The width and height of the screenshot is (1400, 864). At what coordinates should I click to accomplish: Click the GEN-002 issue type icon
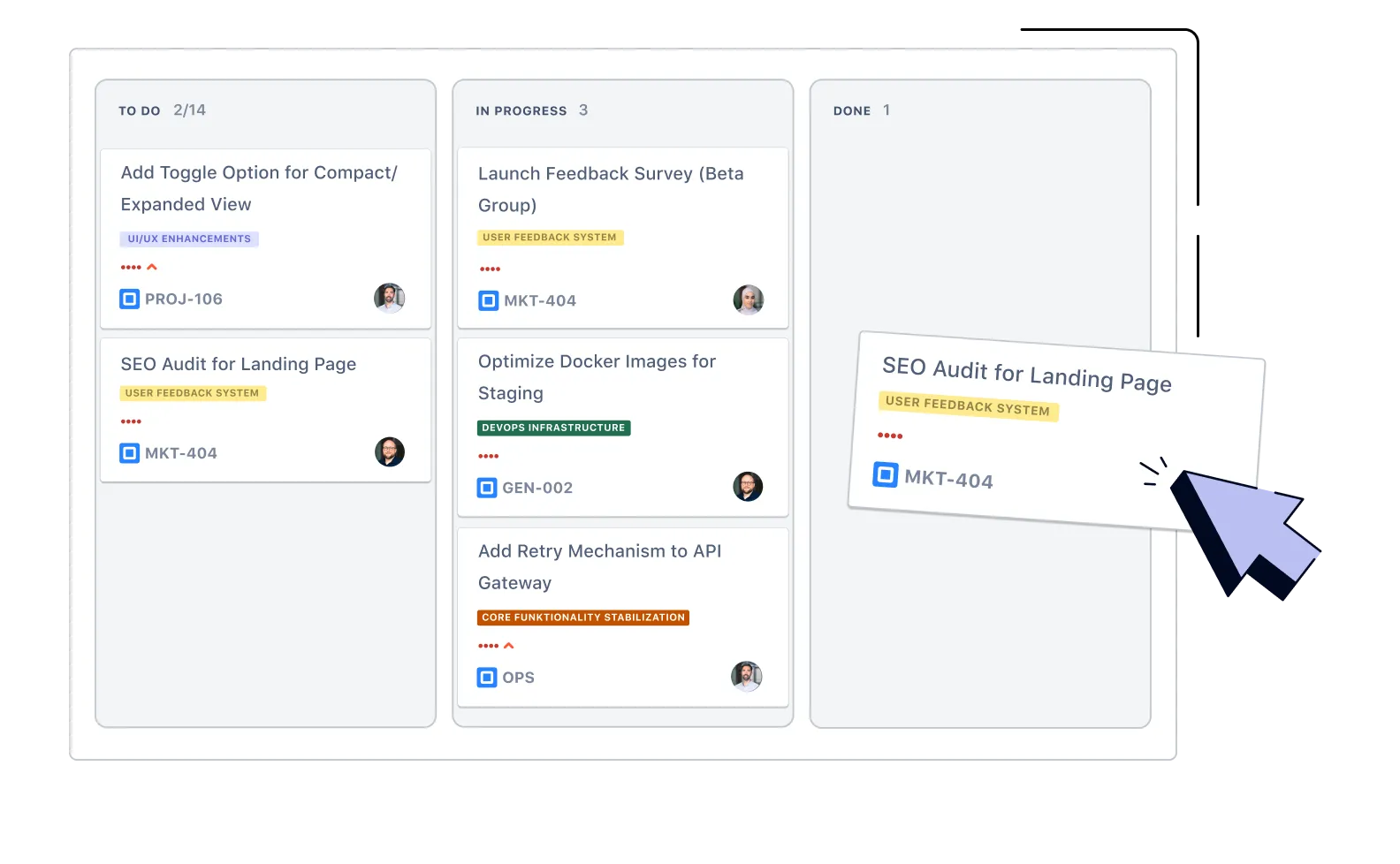click(487, 488)
